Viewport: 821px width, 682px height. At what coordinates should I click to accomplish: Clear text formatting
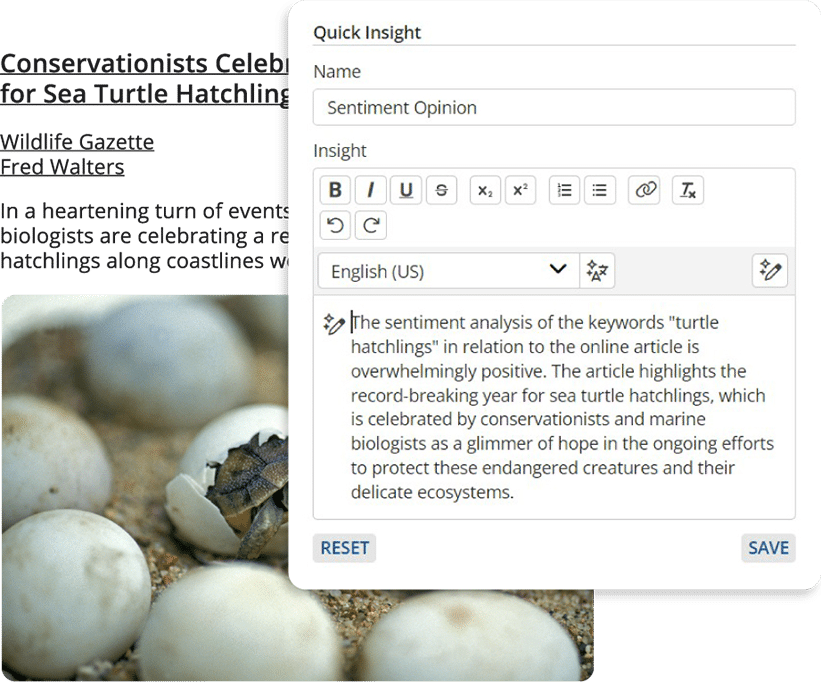[x=688, y=189]
